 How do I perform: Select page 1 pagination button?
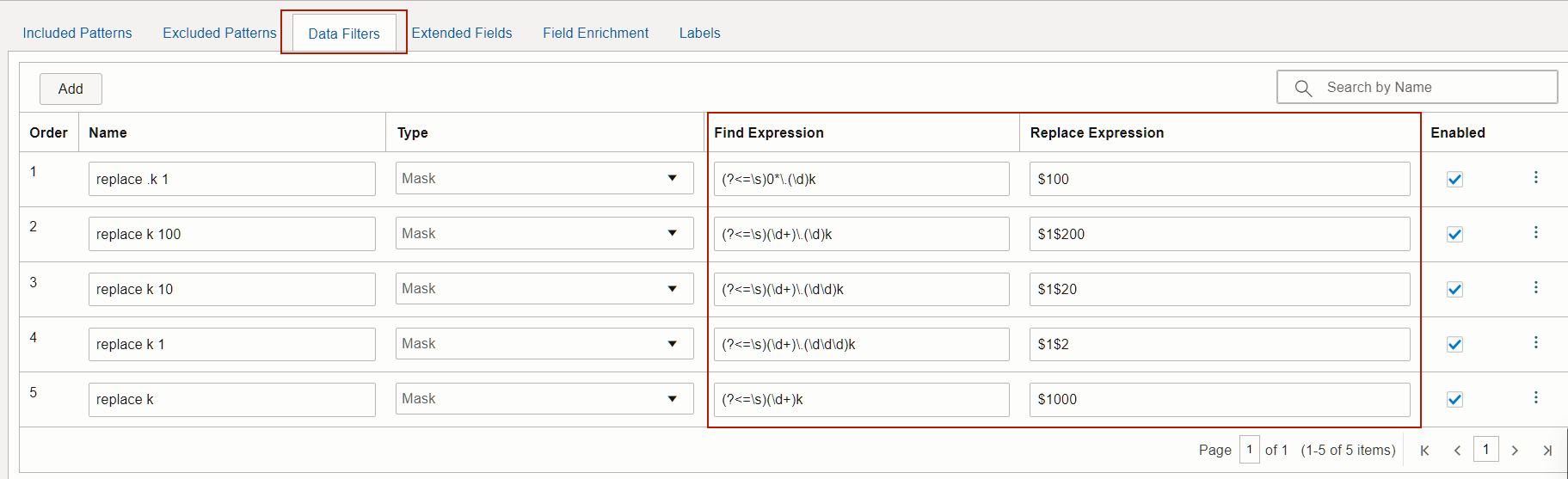tap(1485, 449)
